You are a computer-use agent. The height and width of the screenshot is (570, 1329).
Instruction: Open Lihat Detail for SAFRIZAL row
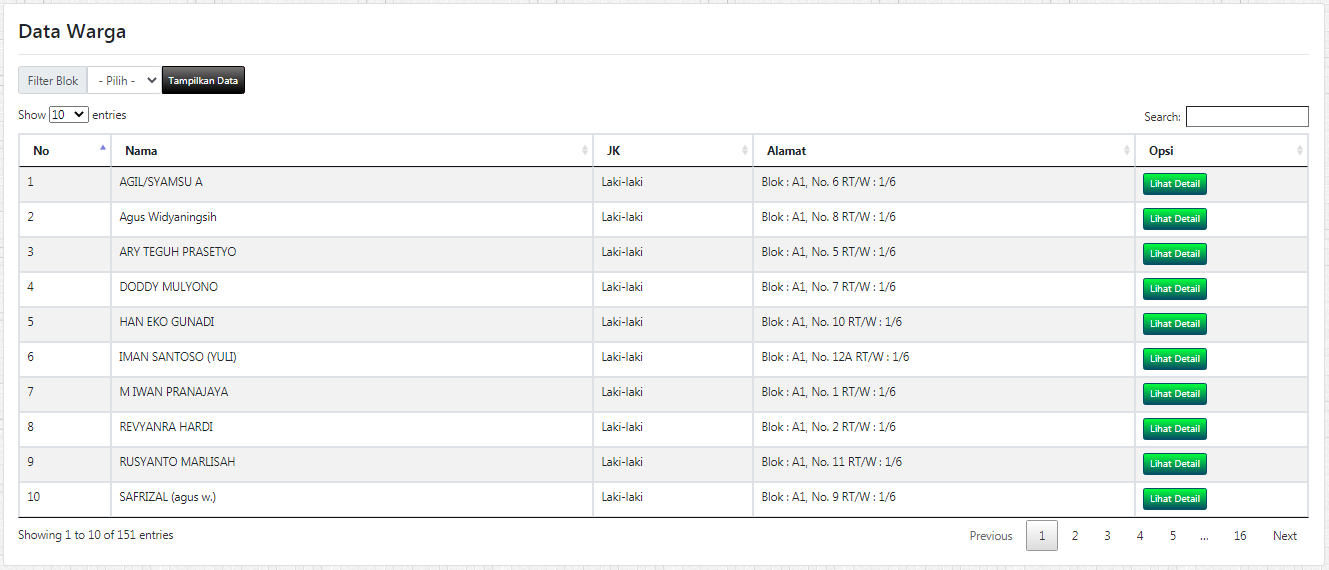point(1175,499)
